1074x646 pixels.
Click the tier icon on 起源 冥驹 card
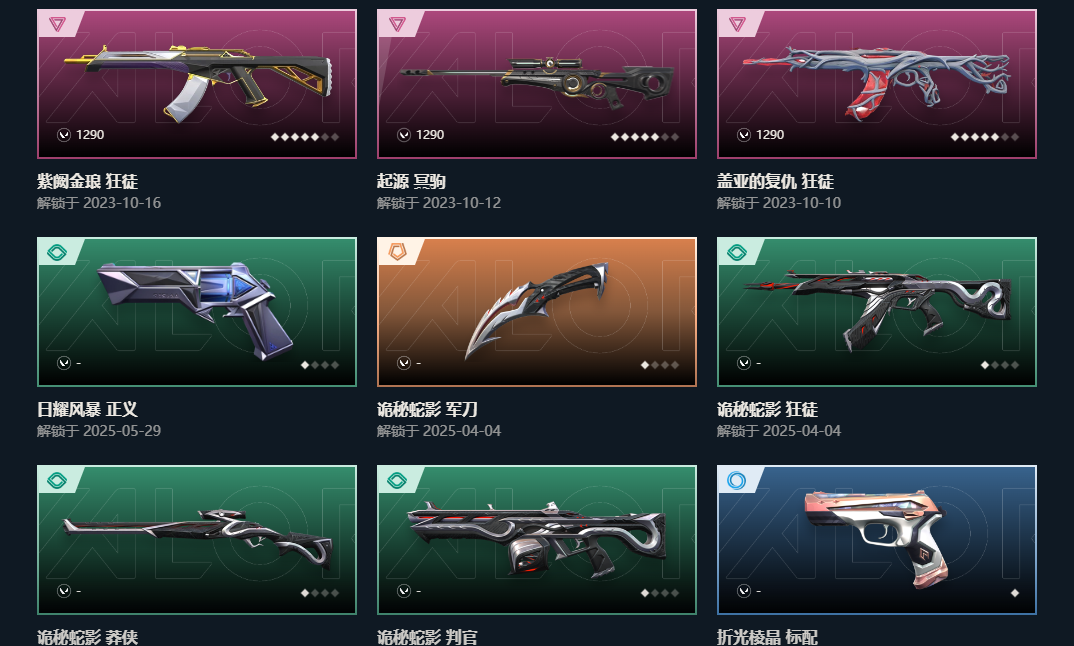[397, 25]
